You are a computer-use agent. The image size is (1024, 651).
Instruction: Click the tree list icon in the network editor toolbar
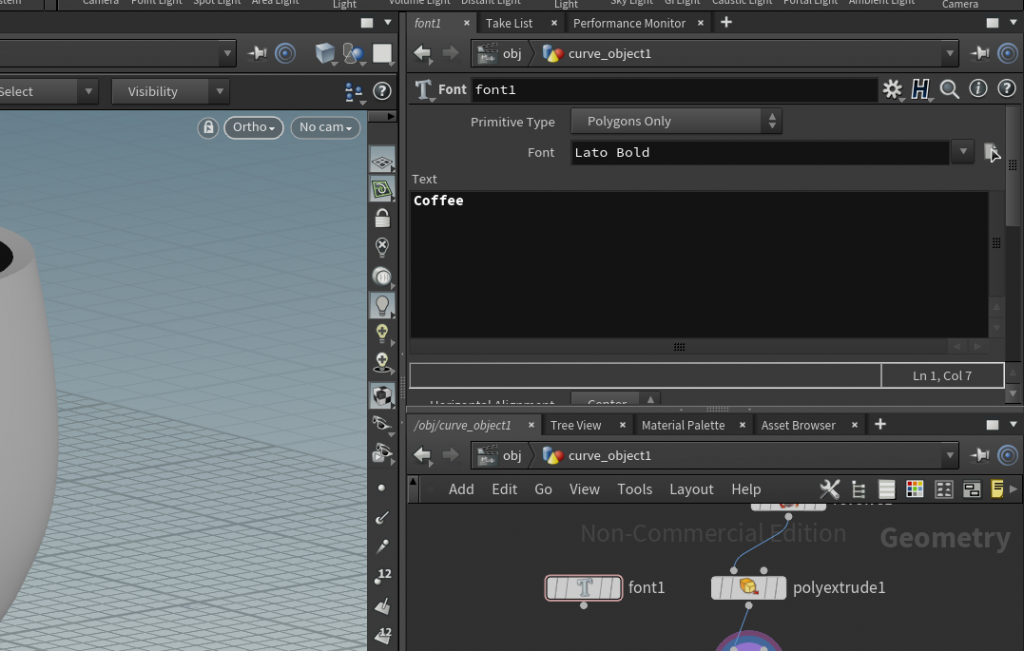(x=858, y=489)
